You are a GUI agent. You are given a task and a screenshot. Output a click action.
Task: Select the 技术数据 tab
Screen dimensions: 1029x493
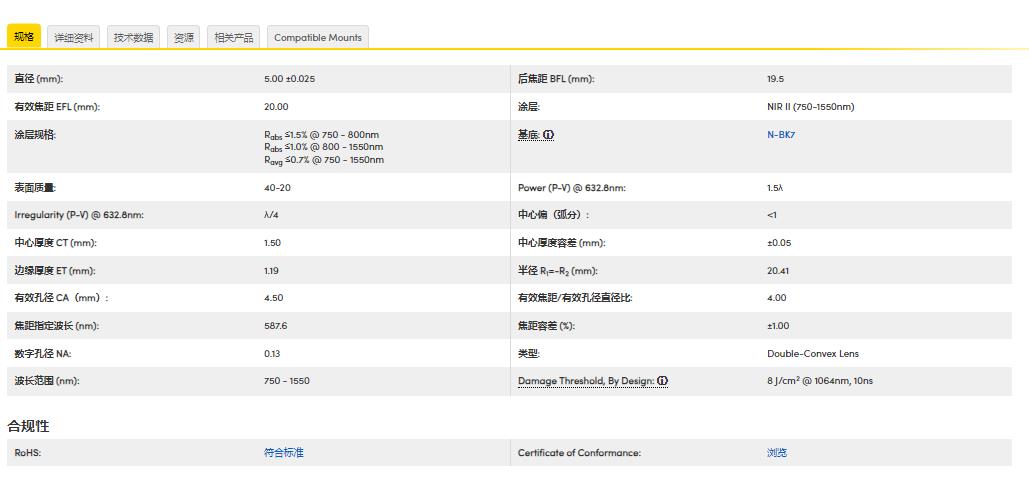tap(133, 37)
